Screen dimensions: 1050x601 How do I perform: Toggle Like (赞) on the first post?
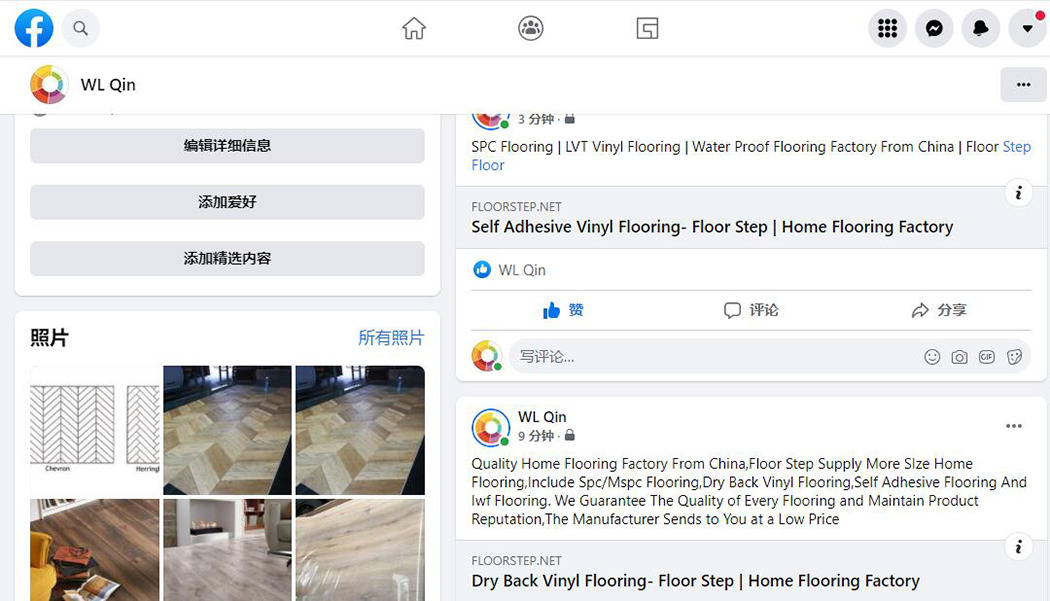[x=563, y=310]
